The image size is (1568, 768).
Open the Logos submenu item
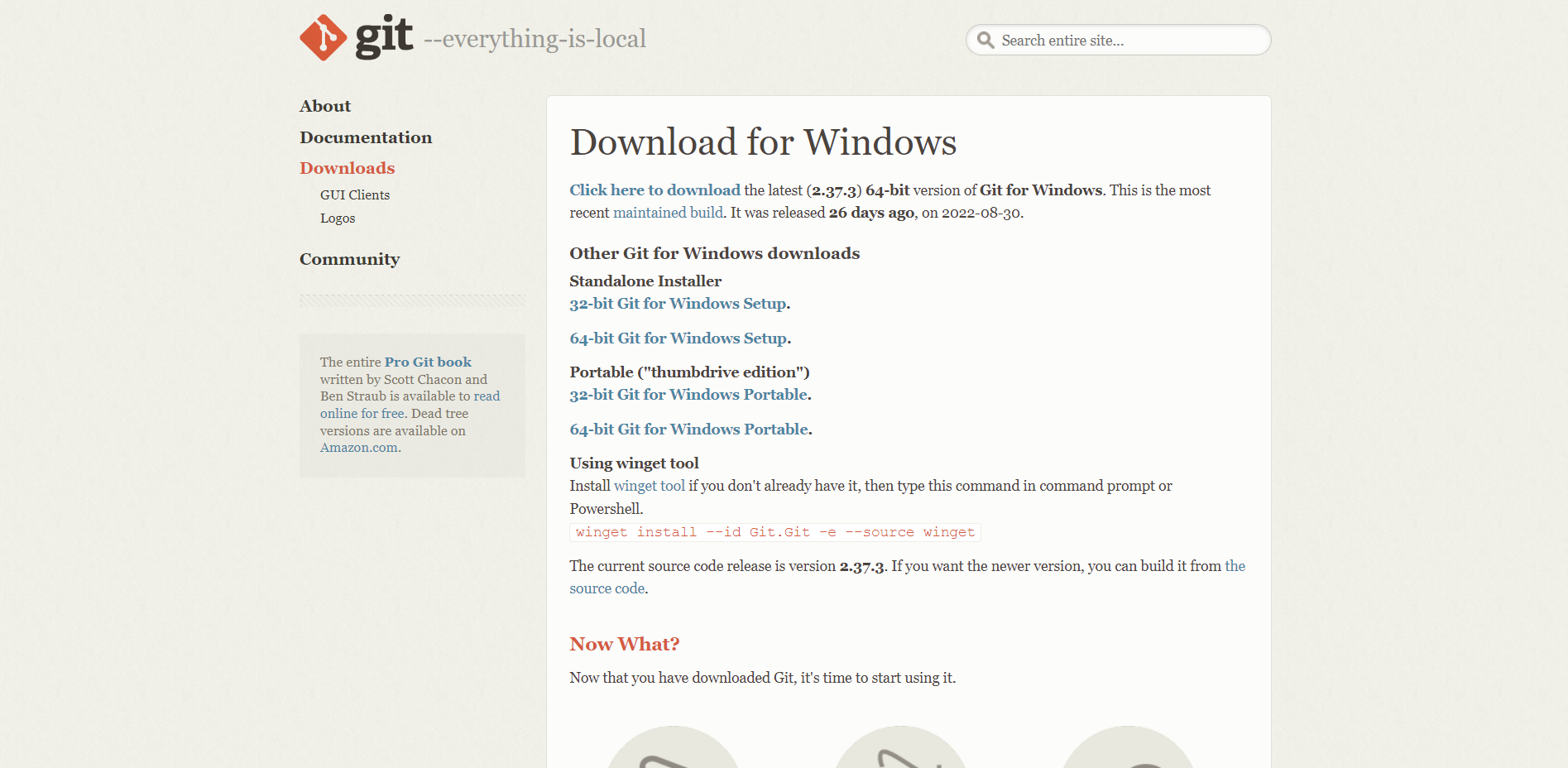[x=338, y=218]
